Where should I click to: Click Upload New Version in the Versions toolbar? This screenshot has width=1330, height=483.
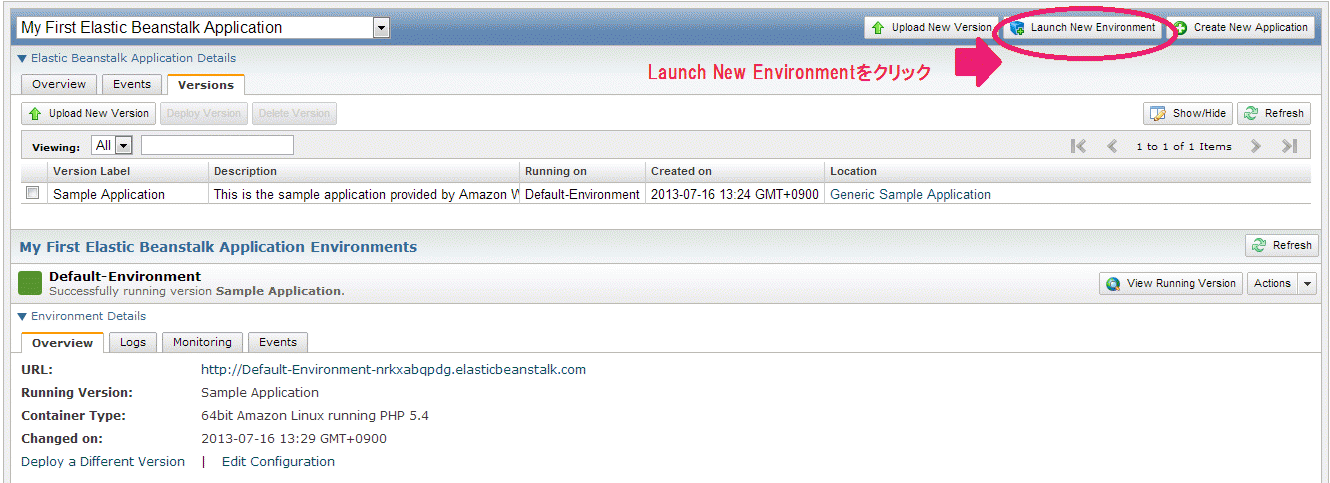89,114
